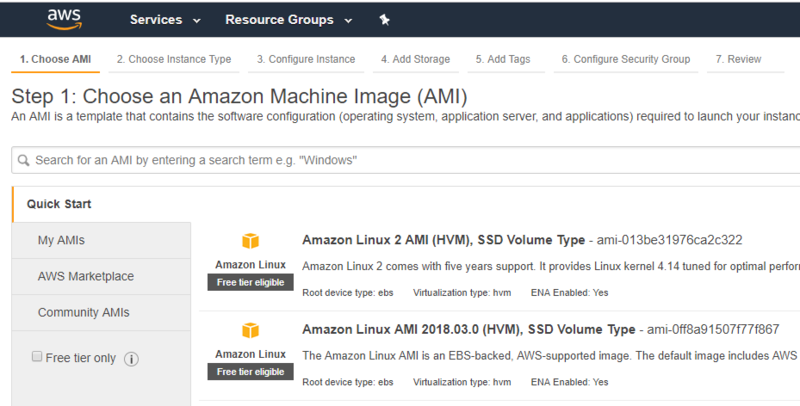Select the 1. Choose AMI step tab

coord(56,59)
